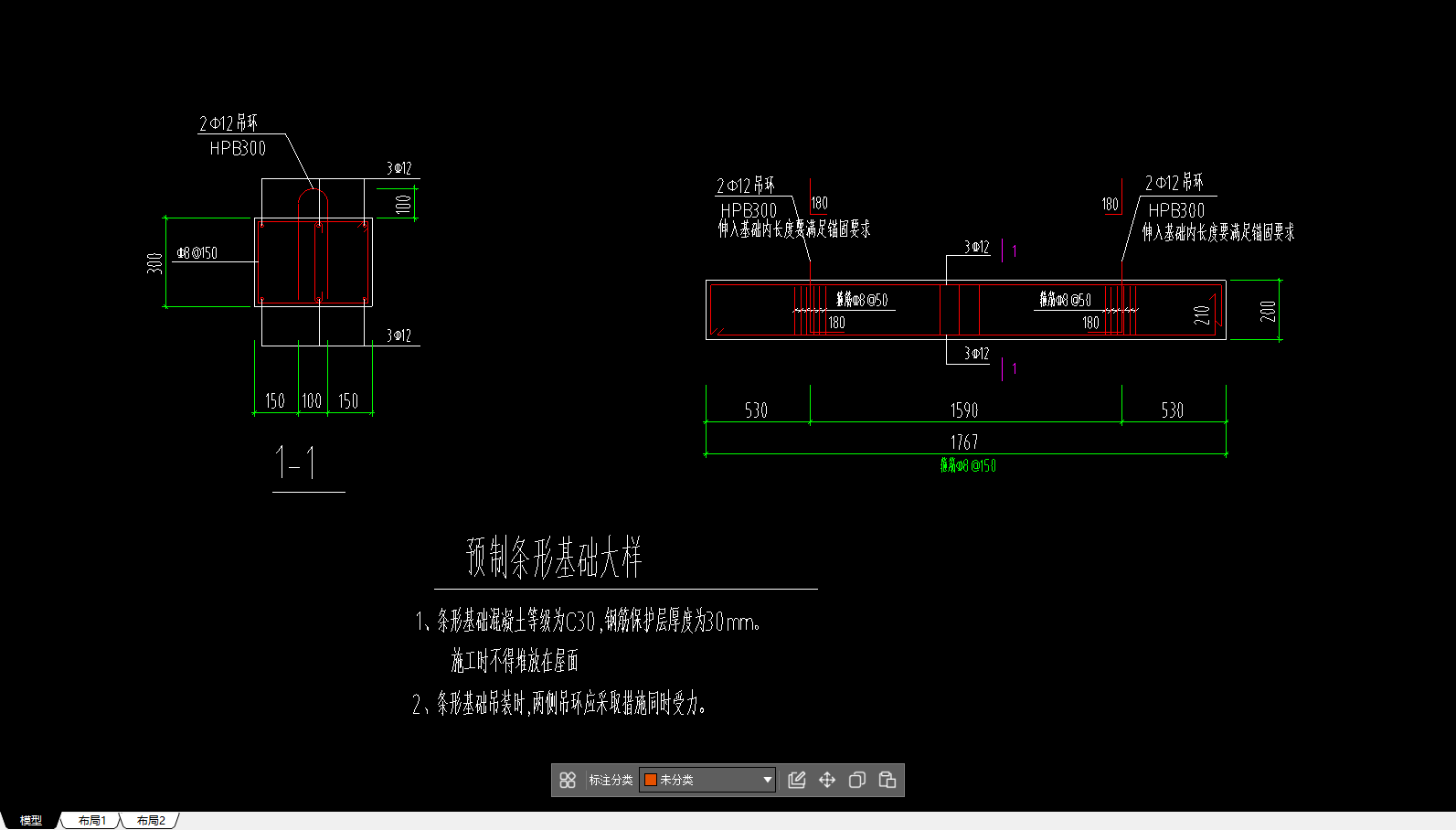Viewport: 1456px width, 830px height.
Task: Select HPB300 label above the 1-1 section
Action: point(238,148)
